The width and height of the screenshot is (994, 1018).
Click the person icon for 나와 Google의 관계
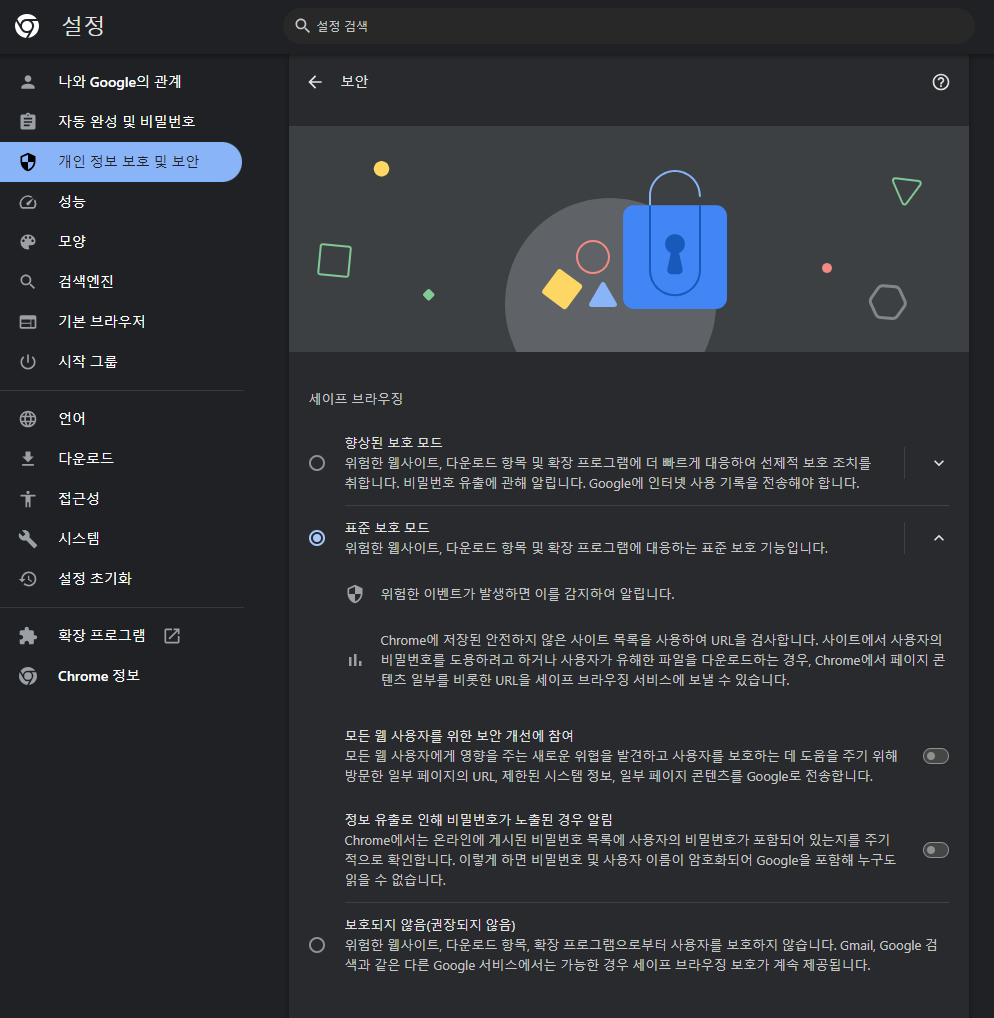point(28,82)
